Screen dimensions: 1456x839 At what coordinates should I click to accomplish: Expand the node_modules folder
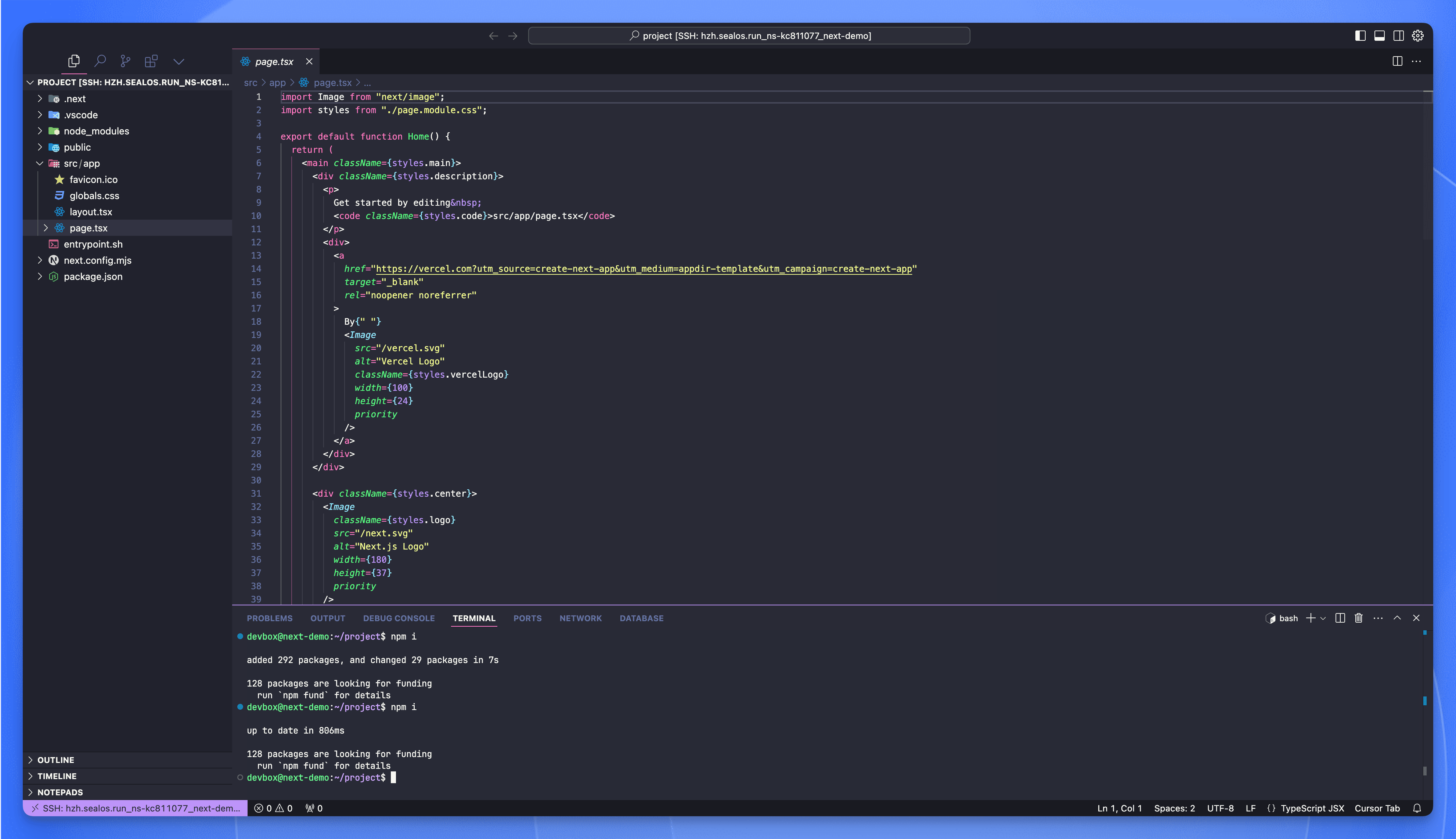pos(95,131)
